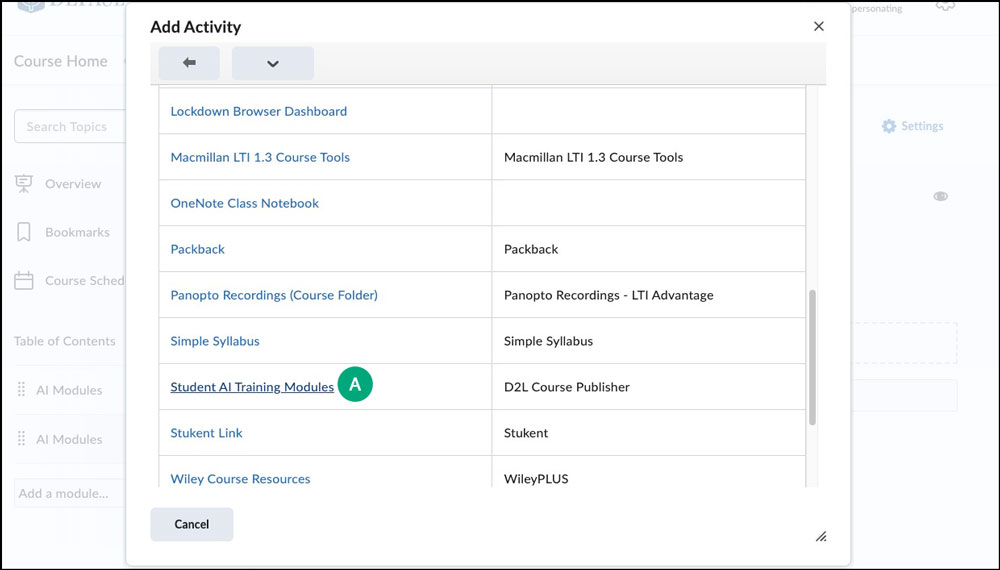Click 'Panopto Recordings - LTI Advantage' text

[608, 295]
